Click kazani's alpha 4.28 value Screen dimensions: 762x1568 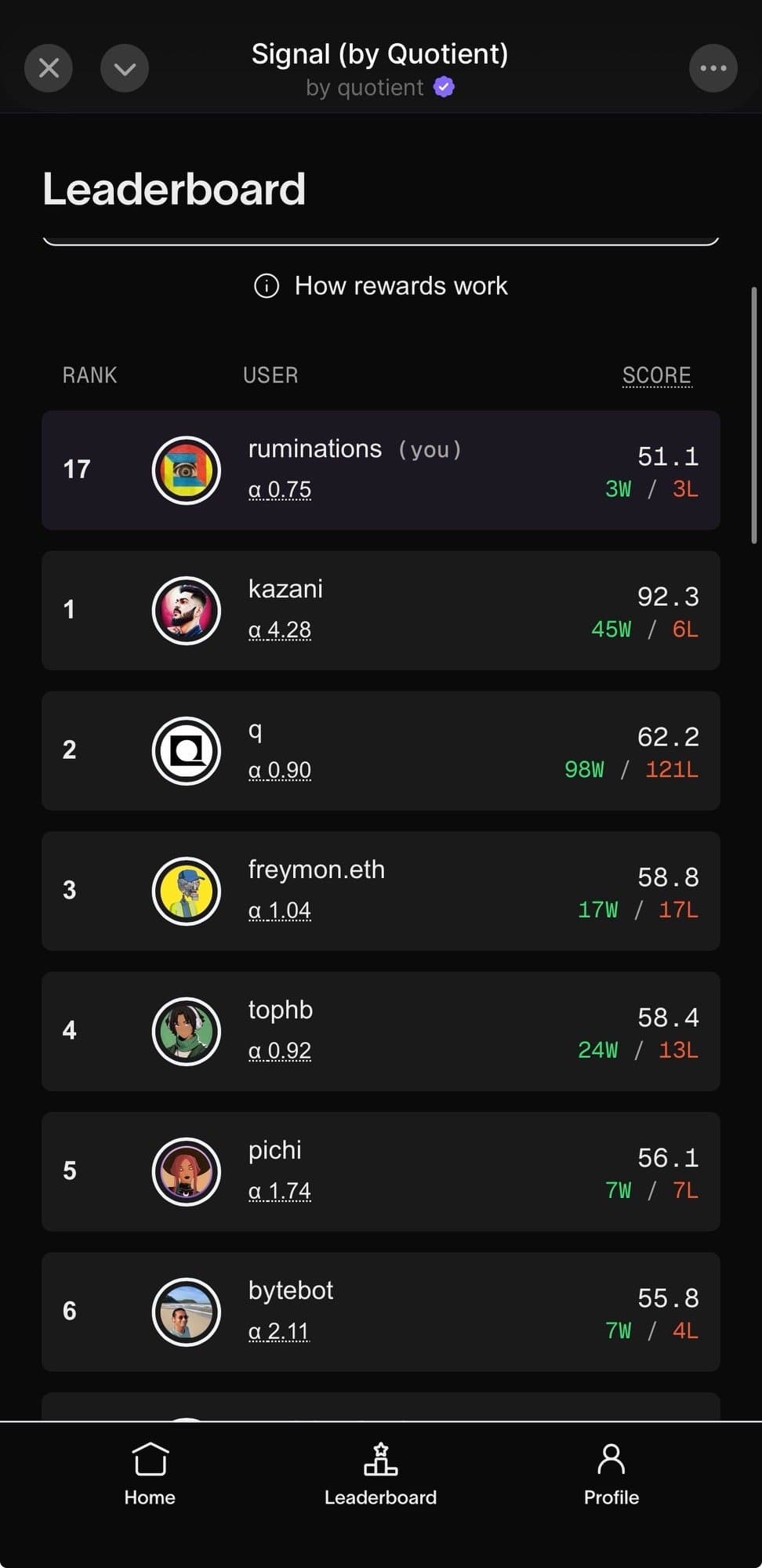[x=280, y=630]
